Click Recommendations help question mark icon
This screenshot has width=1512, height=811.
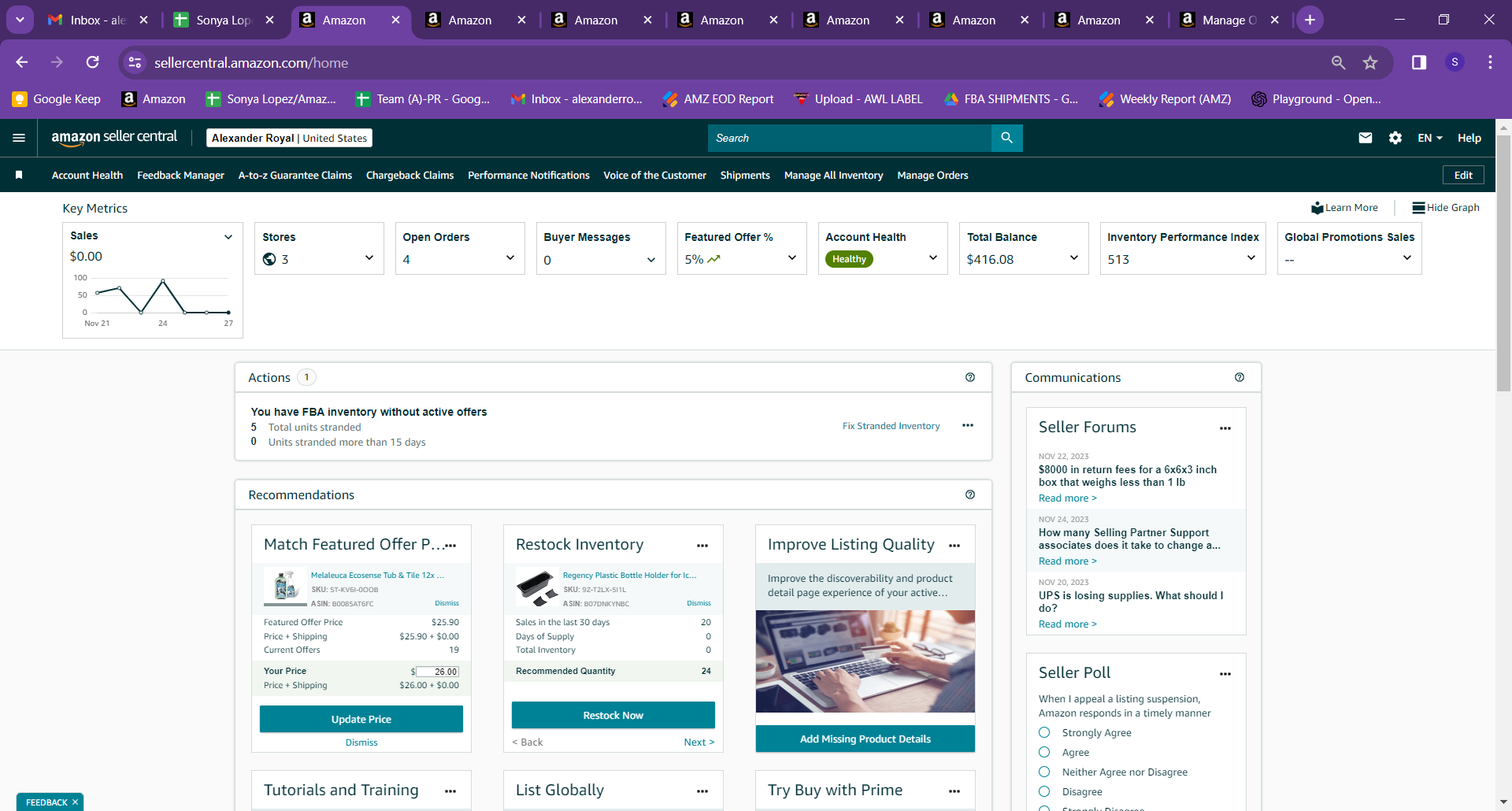point(970,494)
